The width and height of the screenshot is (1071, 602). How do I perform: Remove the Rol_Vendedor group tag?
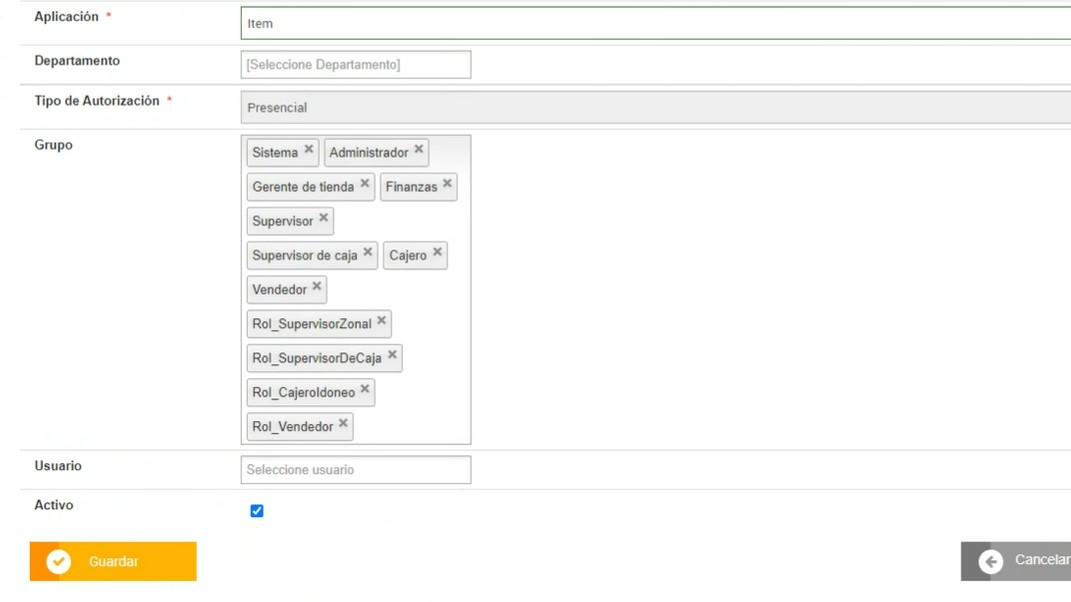(343, 424)
